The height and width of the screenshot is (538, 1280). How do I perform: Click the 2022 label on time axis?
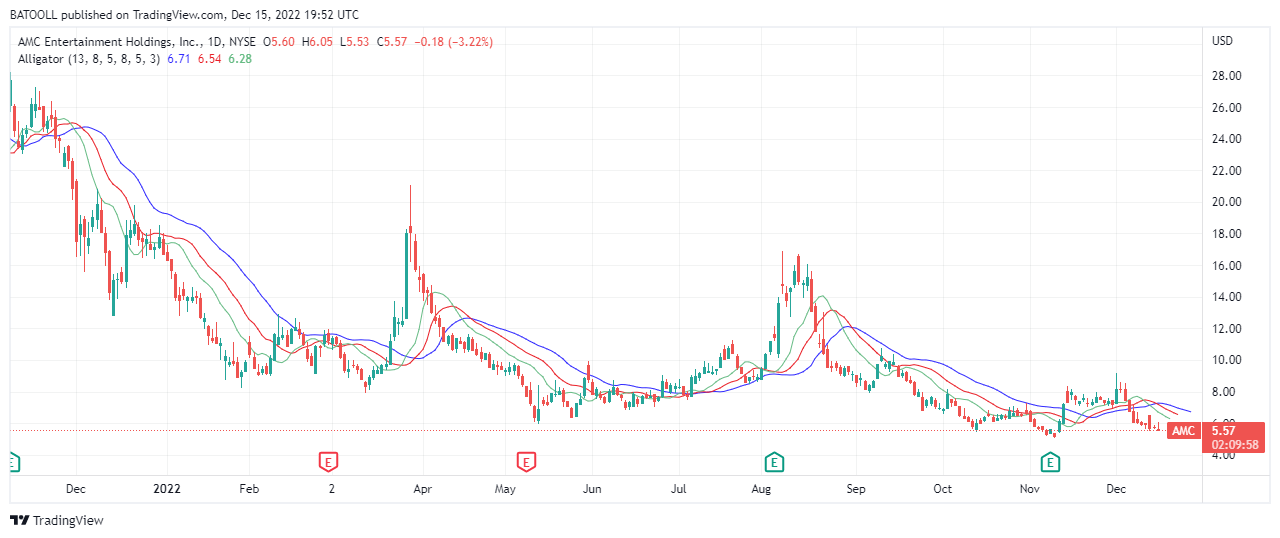[x=166, y=489]
